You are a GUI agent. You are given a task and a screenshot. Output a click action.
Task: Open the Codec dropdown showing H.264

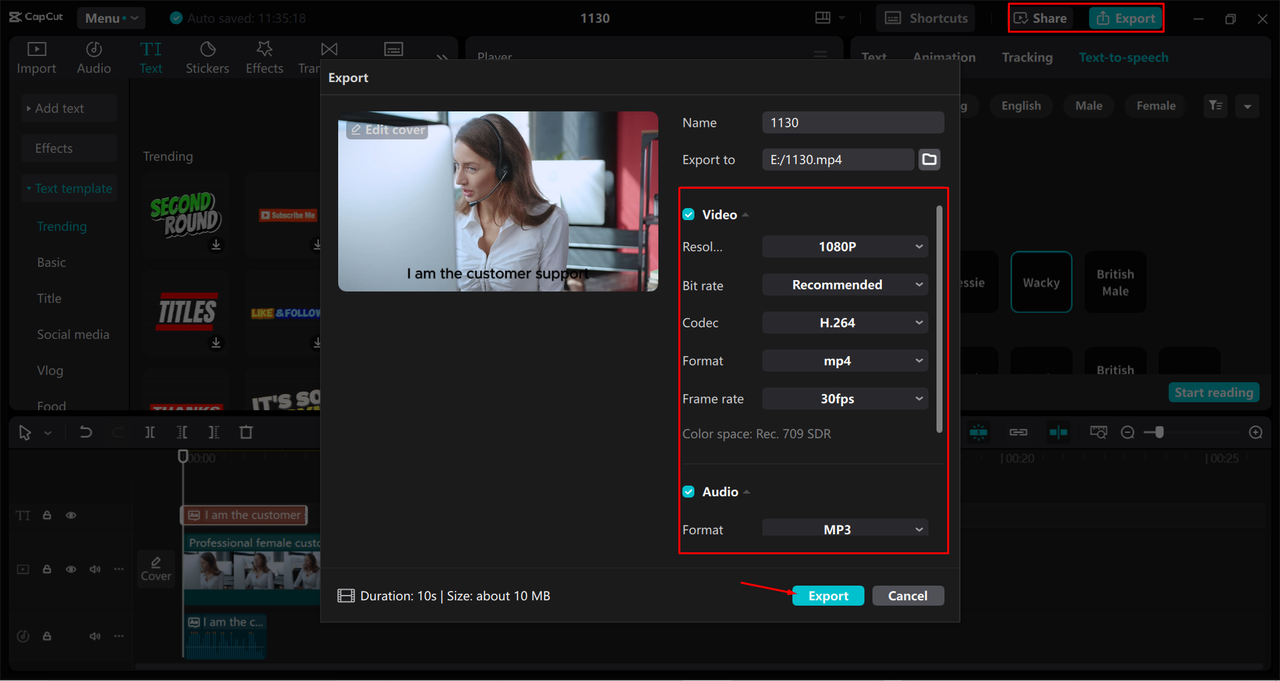click(845, 323)
